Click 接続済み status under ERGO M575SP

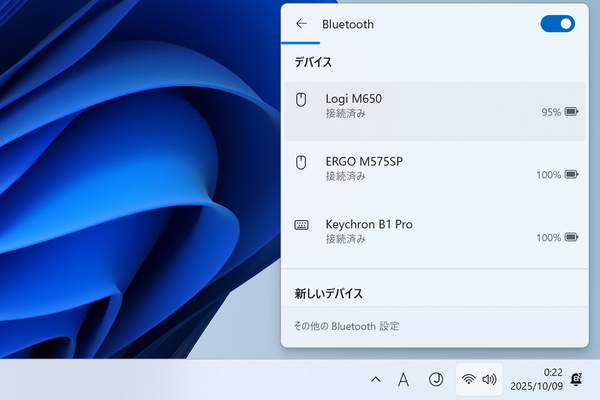[x=346, y=176]
